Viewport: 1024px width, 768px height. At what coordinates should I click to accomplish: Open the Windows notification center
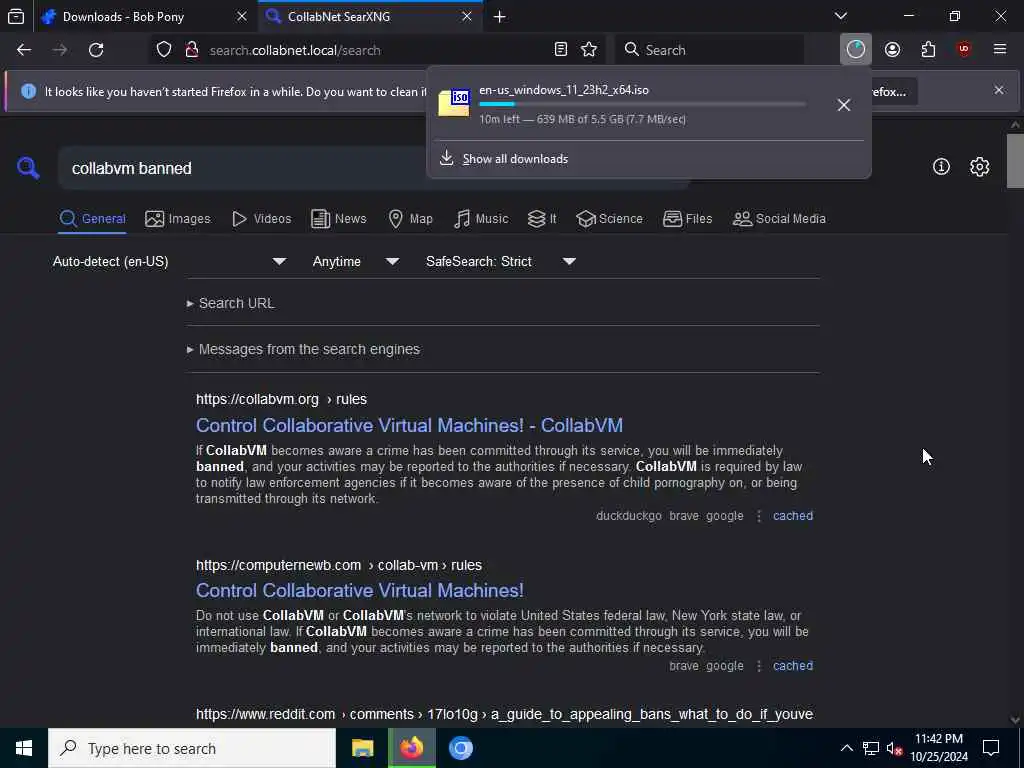point(991,748)
